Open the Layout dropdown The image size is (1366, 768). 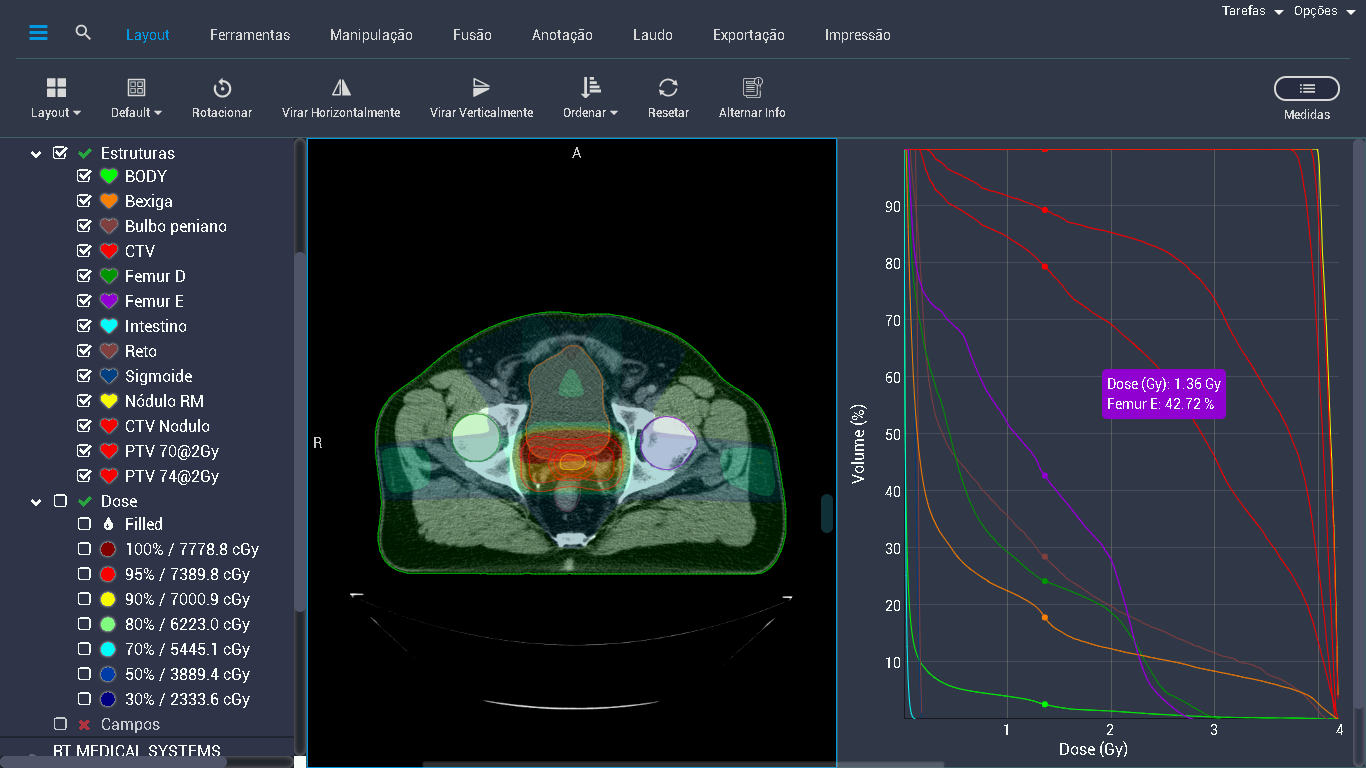(55, 96)
